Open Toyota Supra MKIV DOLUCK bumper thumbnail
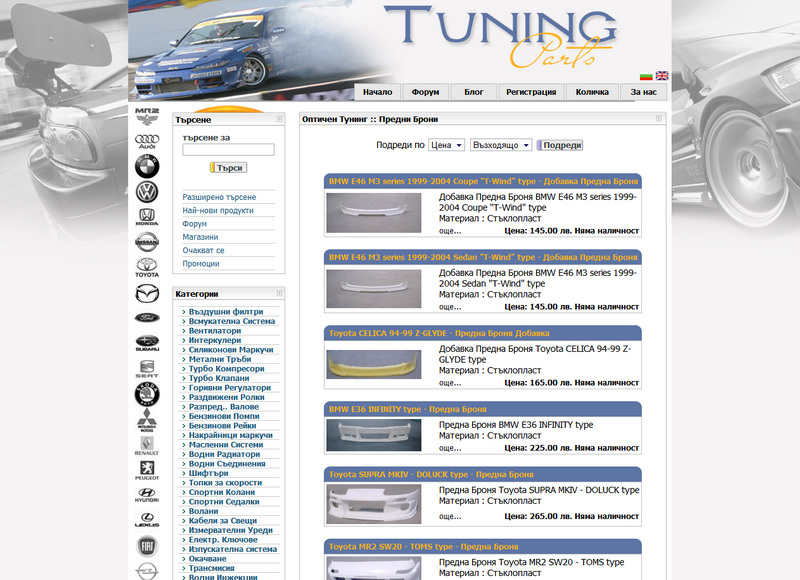This screenshot has height=580, width=800. pos(373,504)
